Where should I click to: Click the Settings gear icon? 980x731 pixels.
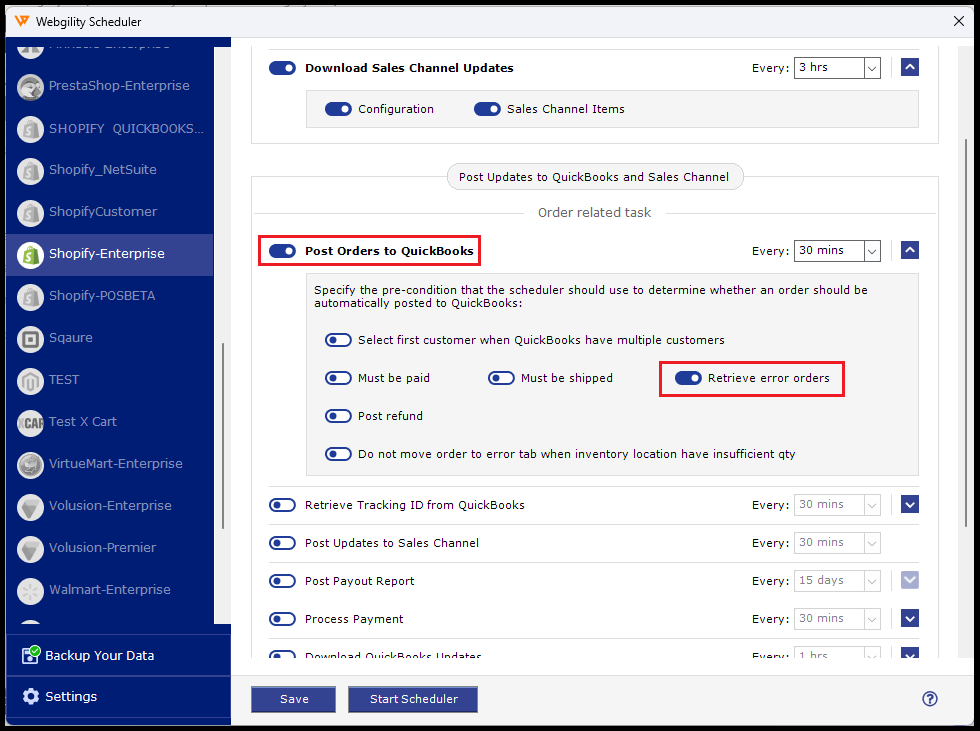[x=31, y=696]
